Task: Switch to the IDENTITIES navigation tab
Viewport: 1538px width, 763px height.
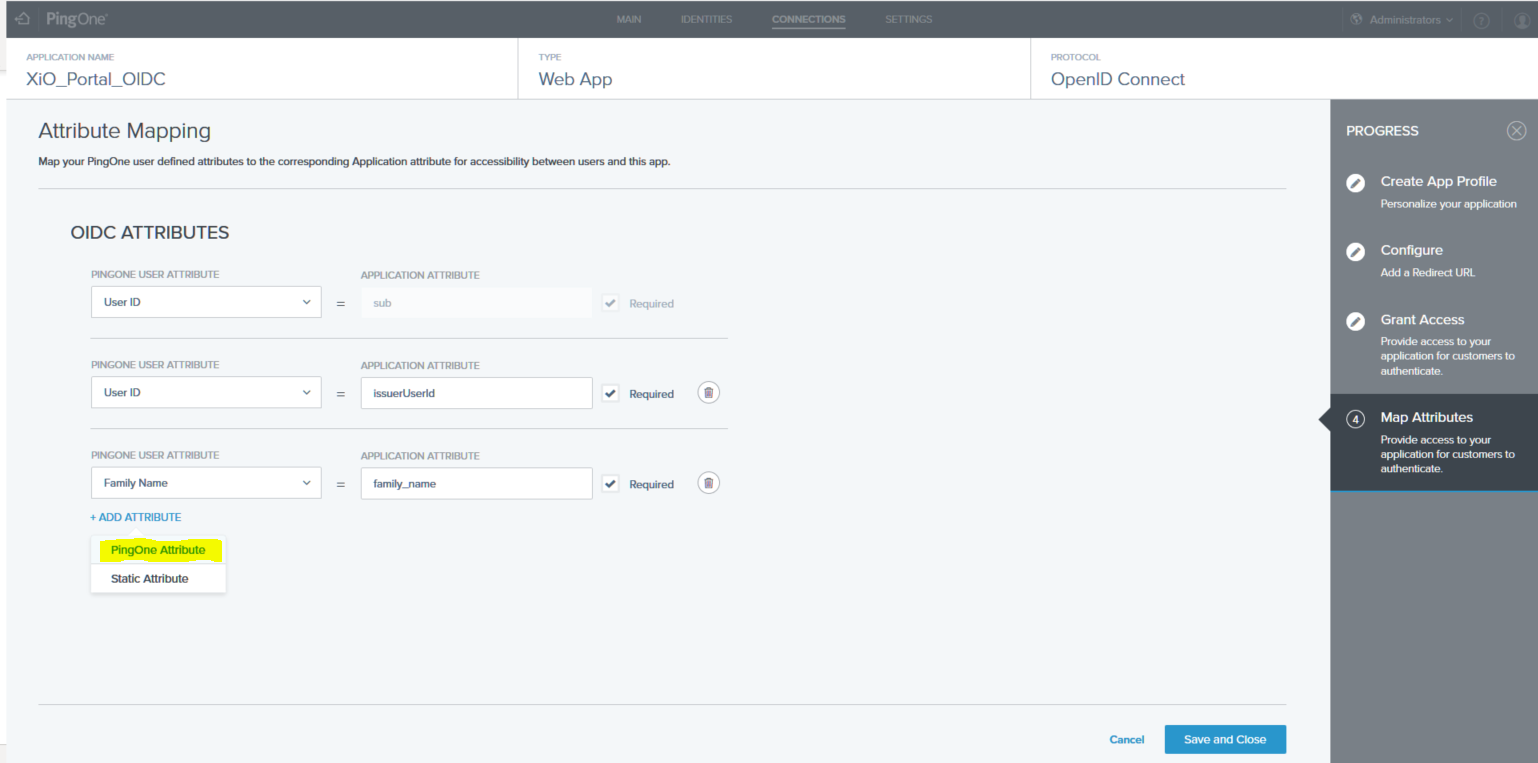Action: pyautogui.click(x=706, y=19)
